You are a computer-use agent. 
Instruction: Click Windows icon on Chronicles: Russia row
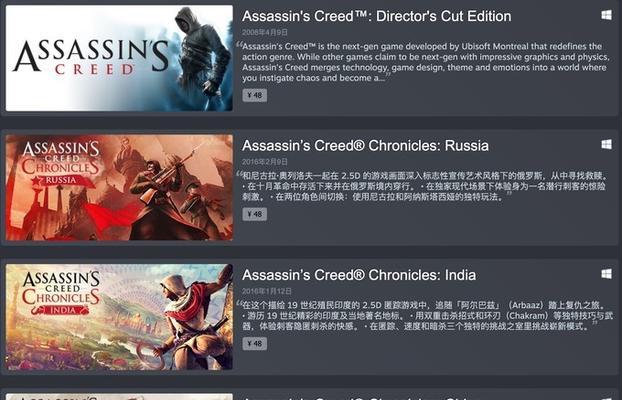click(606, 144)
